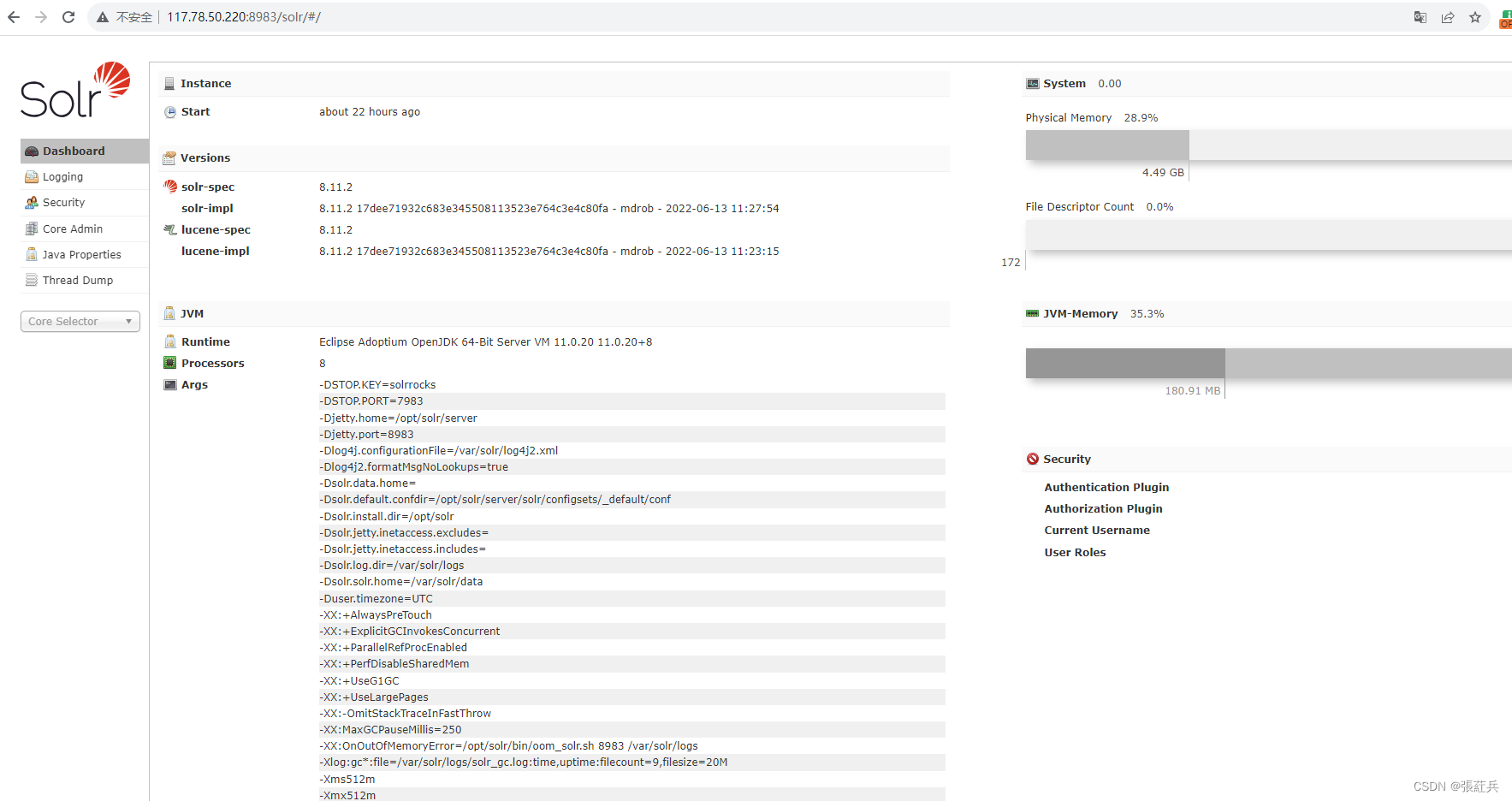The width and height of the screenshot is (1512, 801).
Task: Click the lucene-spec icon
Action: (170, 229)
